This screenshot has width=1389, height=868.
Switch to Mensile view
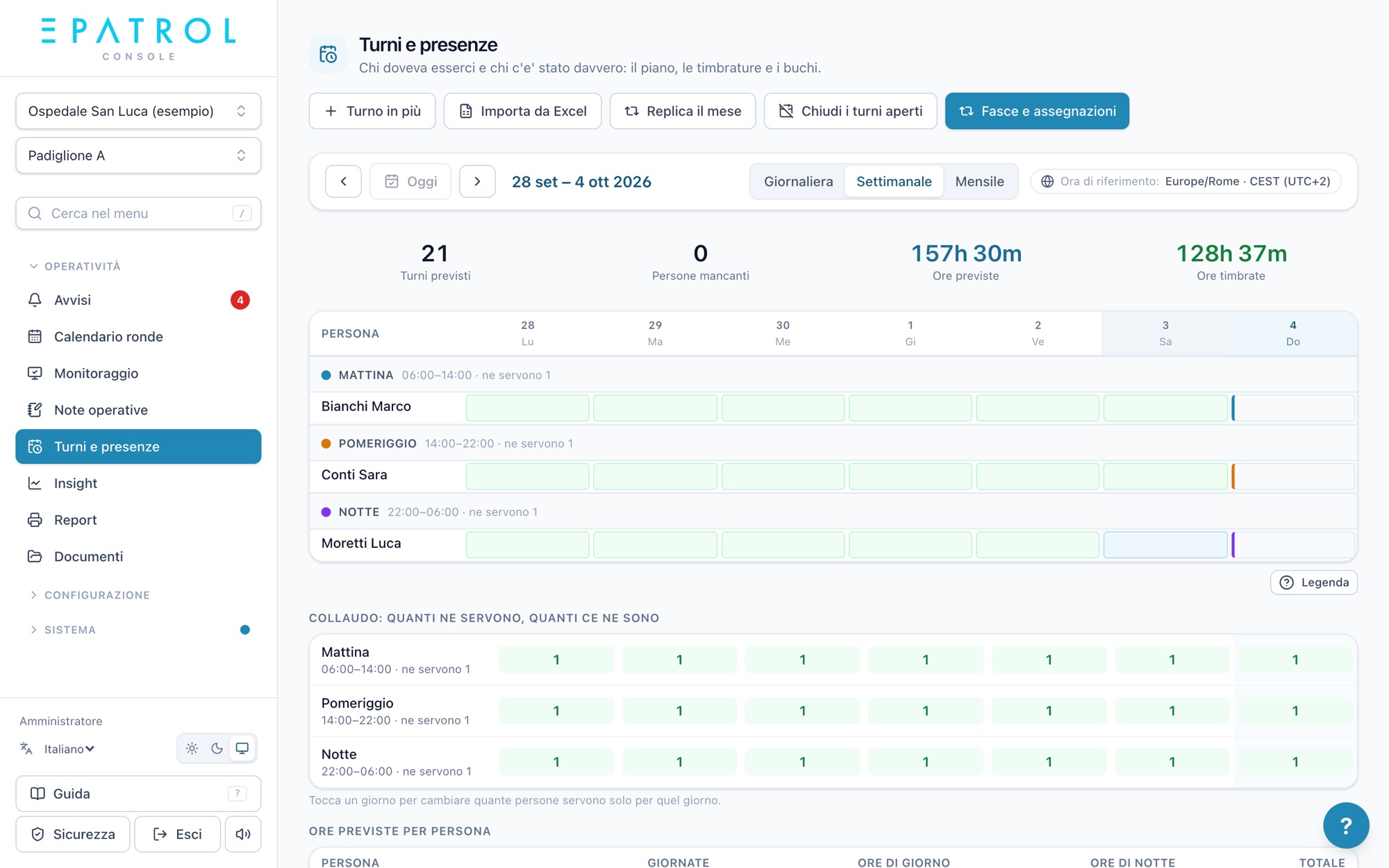(979, 181)
